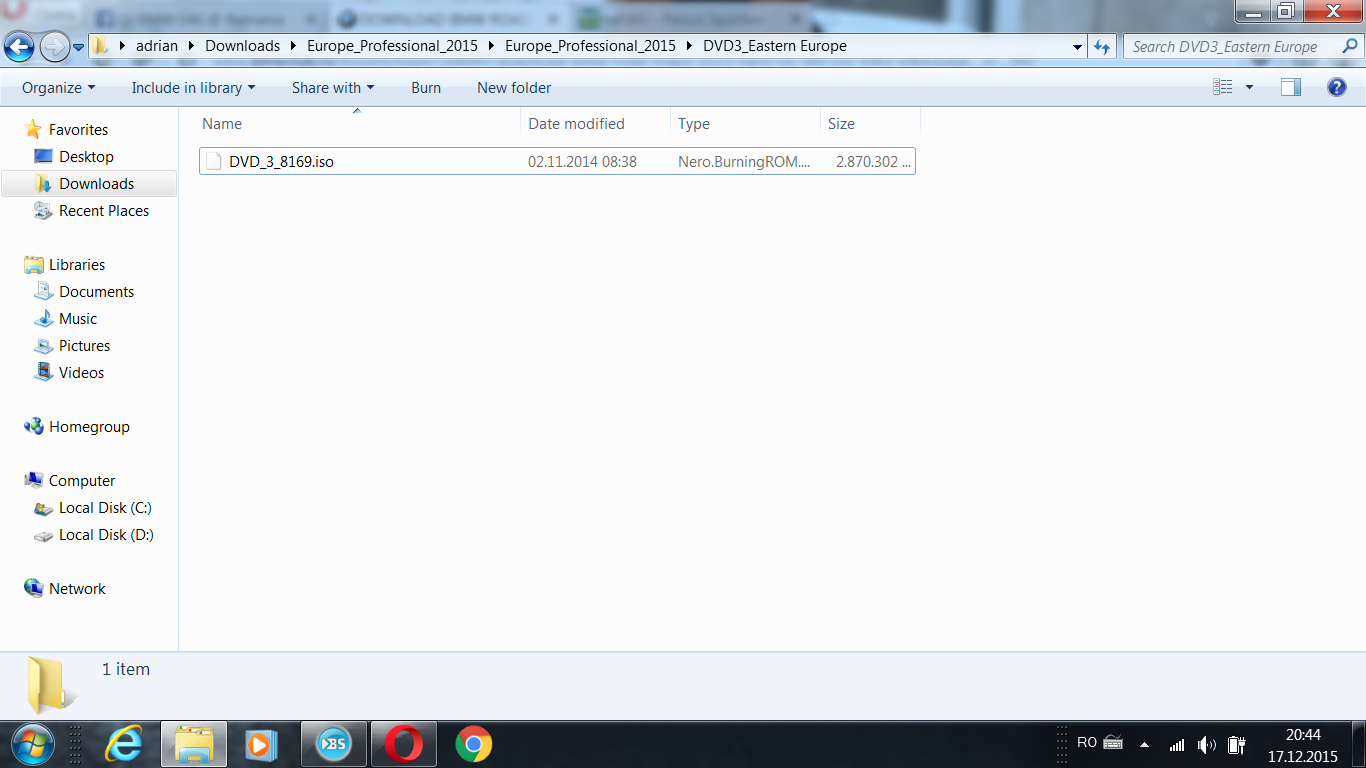Screen dimensions: 1366x768
Task: Sort by the Size column header
Action: [x=870, y=124]
